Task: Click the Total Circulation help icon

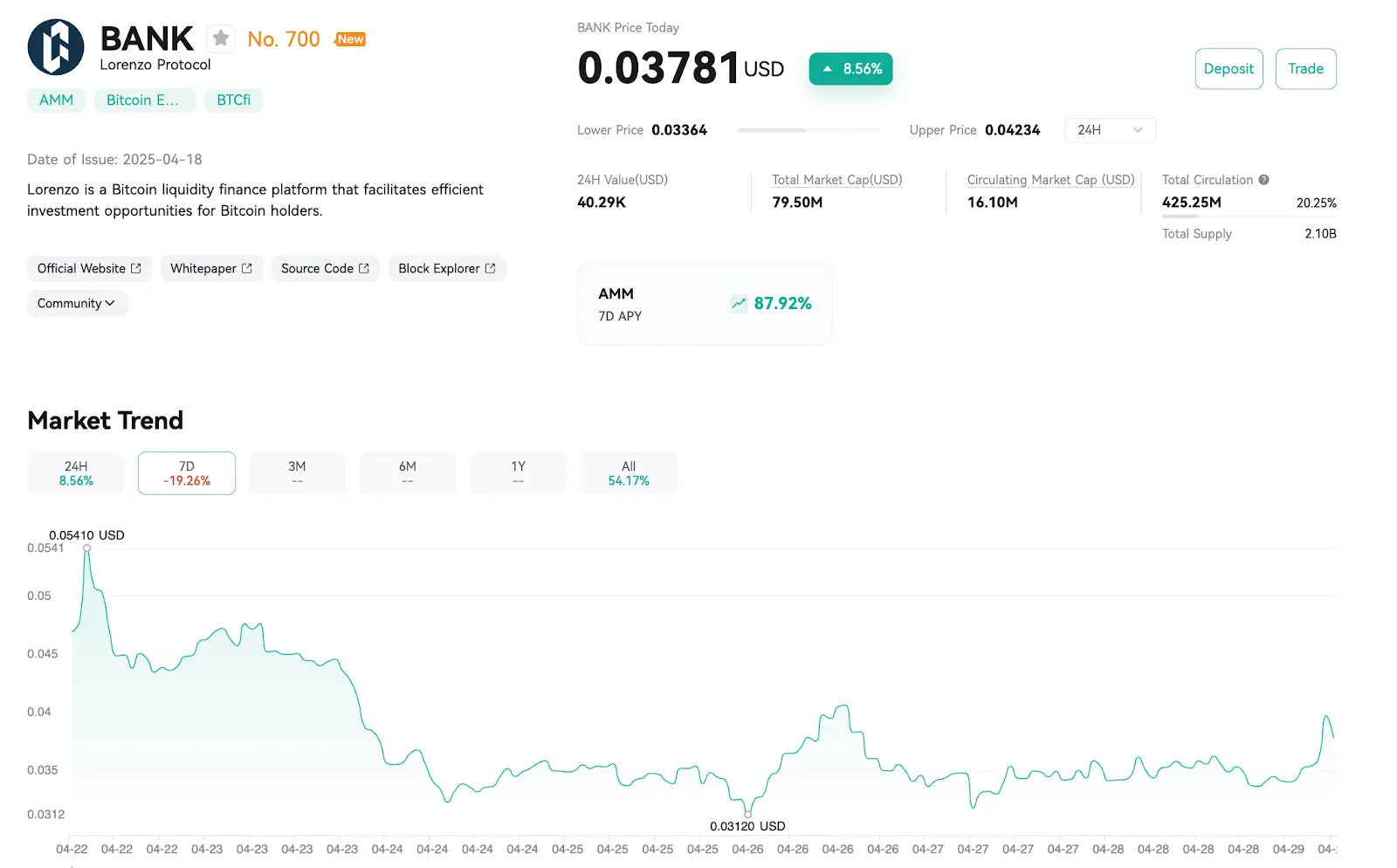Action: click(1263, 180)
